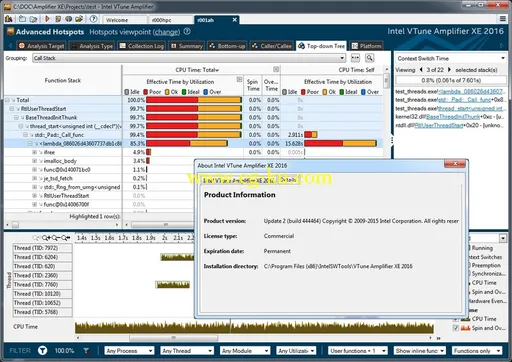Viewport: 512px width, 362px height.
Task: Open the Bottom-up tab
Action: pyautogui.click(x=227, y=46)
